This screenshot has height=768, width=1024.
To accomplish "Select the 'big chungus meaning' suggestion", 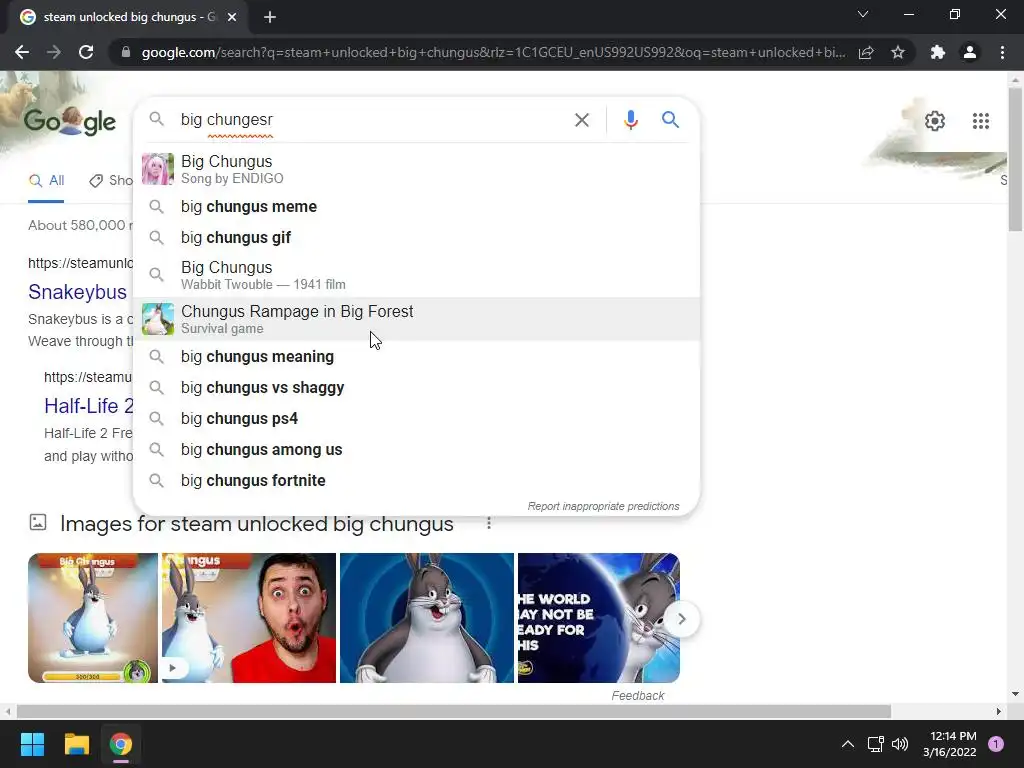I will click(416, 357).
